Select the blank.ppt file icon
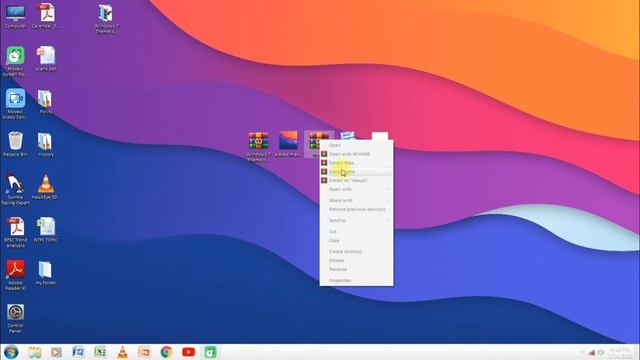640x360 pixels. tap(46, 59)
